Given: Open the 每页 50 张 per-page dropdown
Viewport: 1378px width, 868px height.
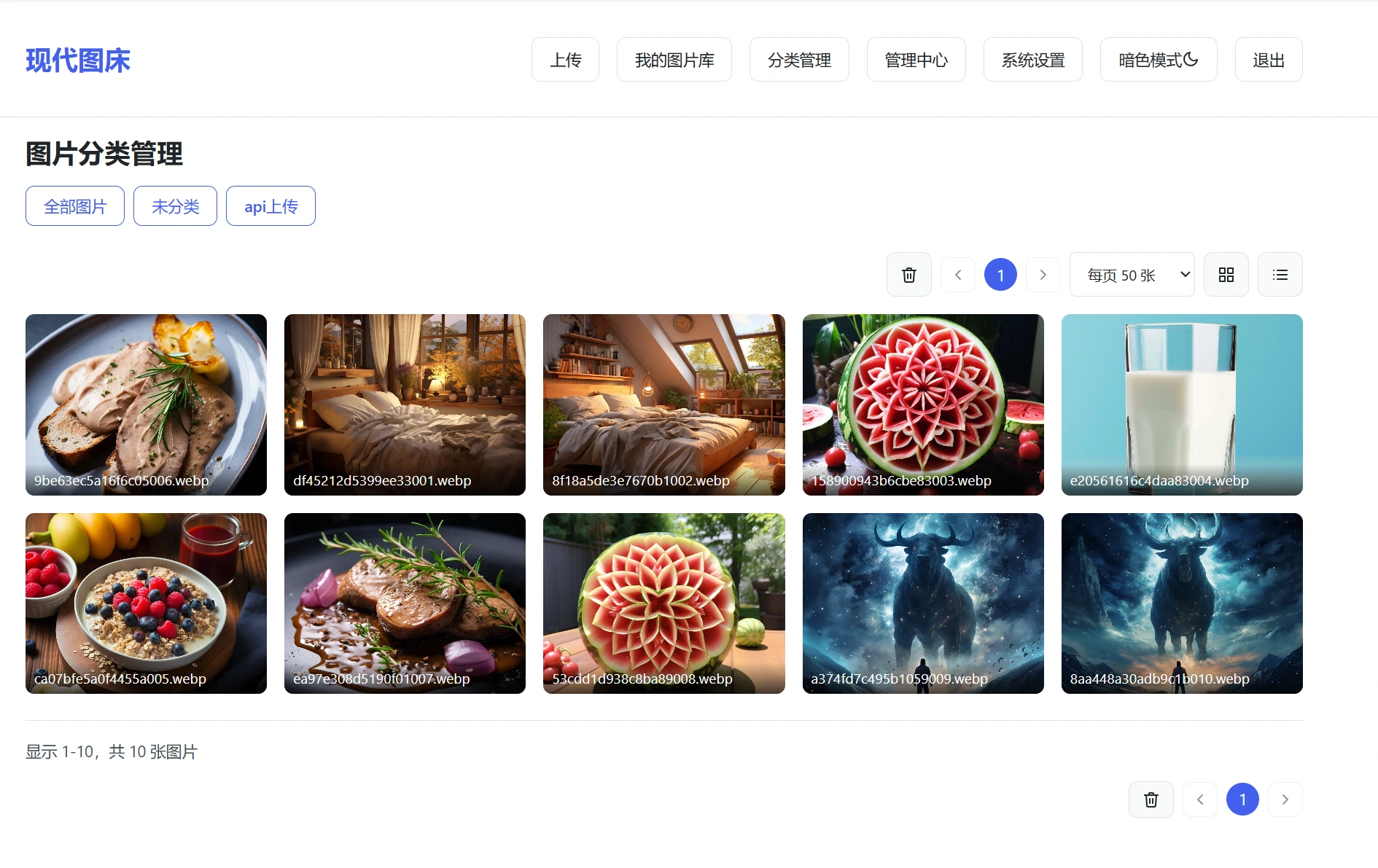Looking at the screenshot, I should click(x=1132, y=275).
